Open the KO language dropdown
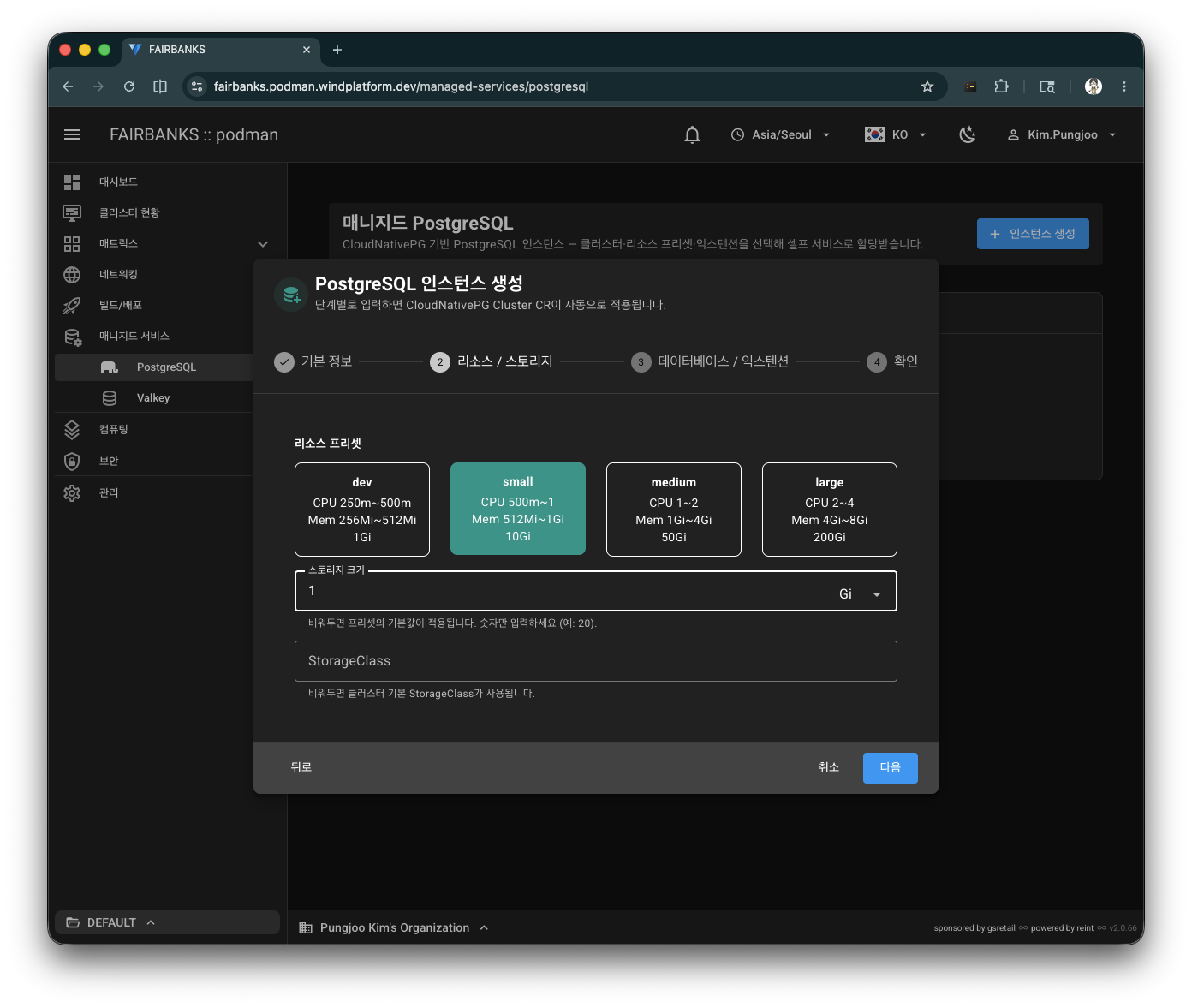This screenshot has height=1008, width=1192. [896, 134]
